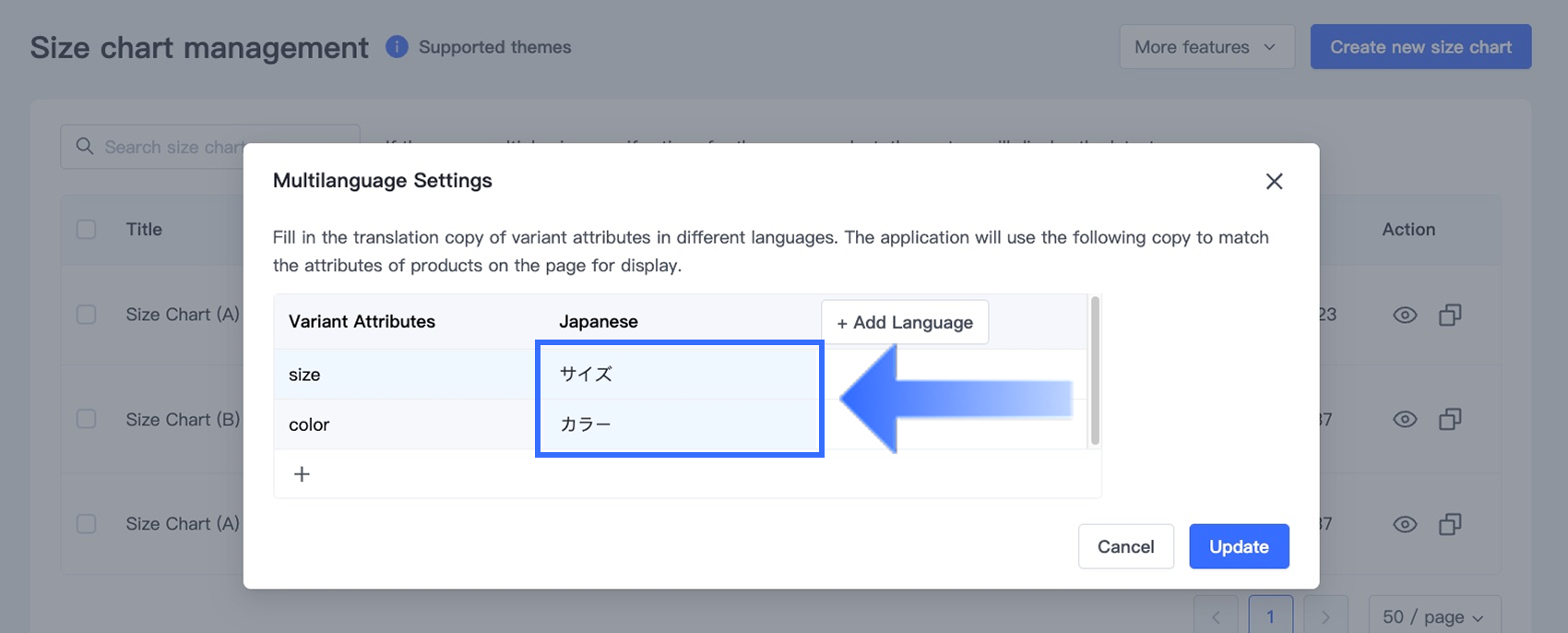Duplicate the last Size Chart (A) row
This screenshot has width=1568, height=633.
pyautogui.click(x=1450, y=524)
